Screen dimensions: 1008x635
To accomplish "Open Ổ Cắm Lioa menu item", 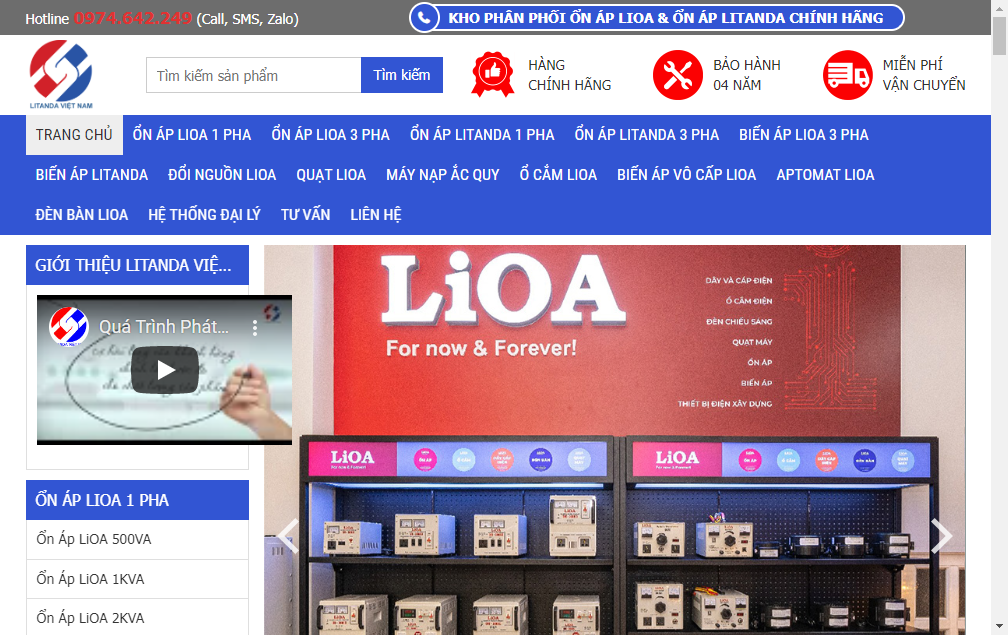I will coord(558,175).
